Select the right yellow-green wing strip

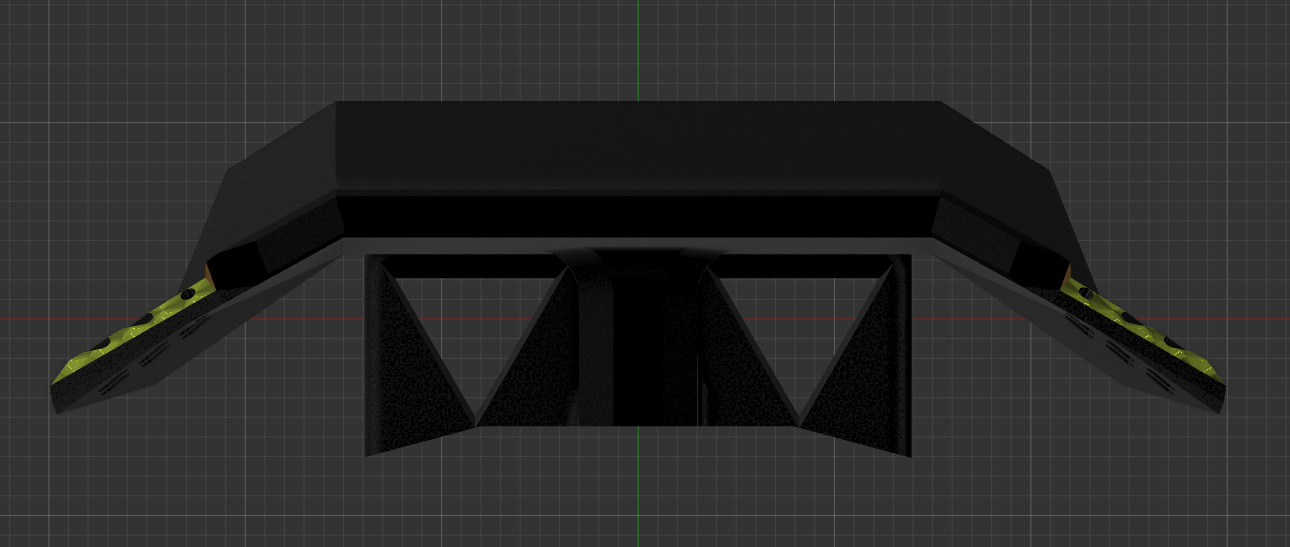[x=1144, y=333]
